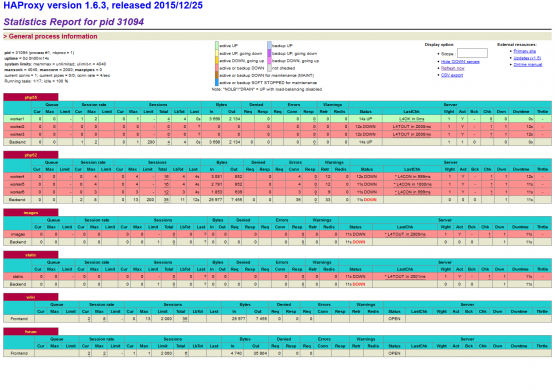Click the worker4 row name in php52
Screen dimensions: 555x390
tap(17, 177)
